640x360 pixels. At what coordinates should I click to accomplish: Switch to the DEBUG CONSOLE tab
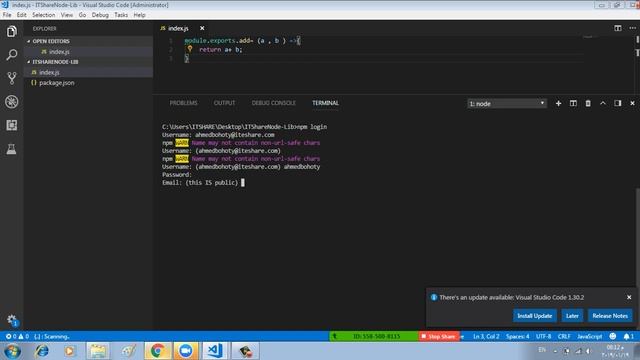pyautogui.click(x=273, y=103)
